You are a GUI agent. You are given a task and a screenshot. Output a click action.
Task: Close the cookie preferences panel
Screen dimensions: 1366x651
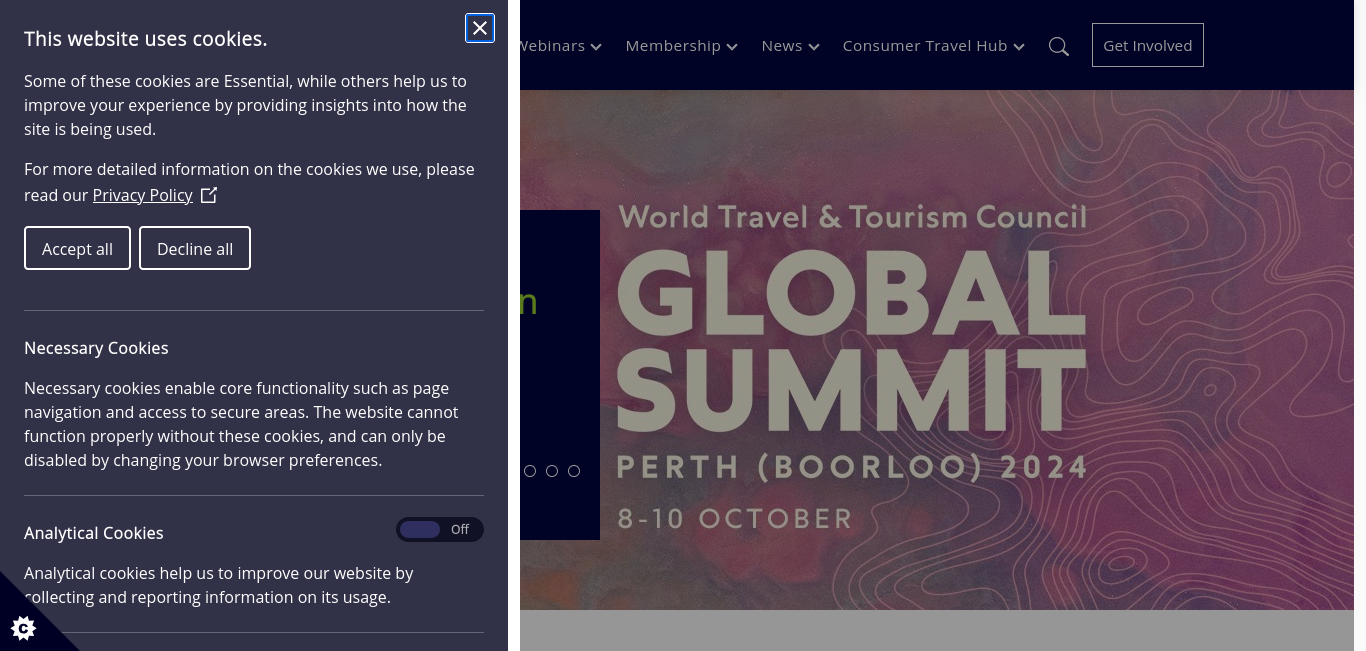click(480, 28)
